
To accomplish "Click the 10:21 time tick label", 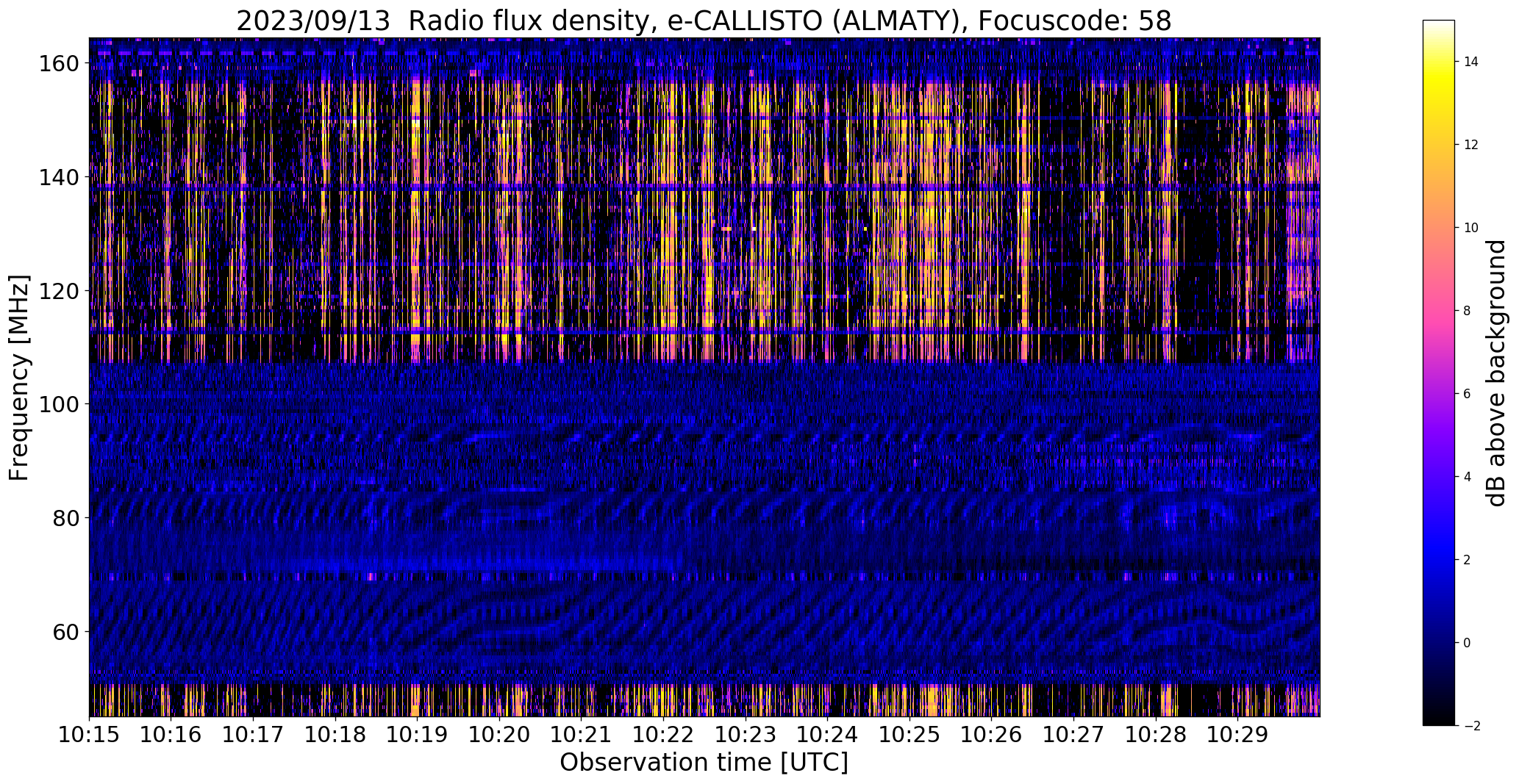I will 581,736.
